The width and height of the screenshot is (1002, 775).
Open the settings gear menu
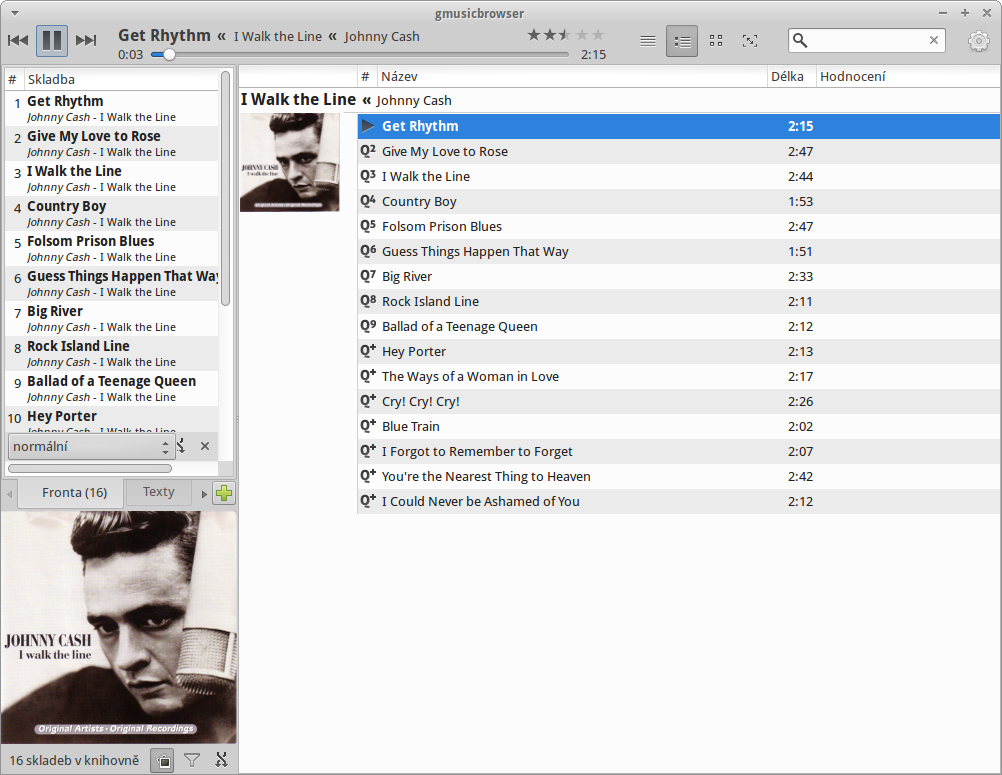tap(978, 42)
